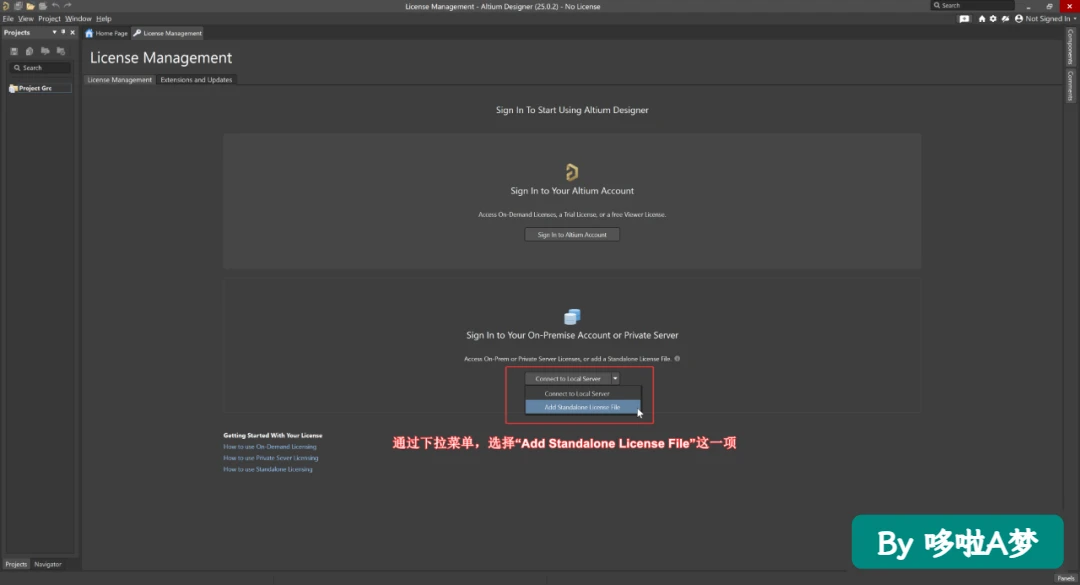The height and width of the screenshot is (585, 1080).
Task: Select the Project Group tree item
Action: 40,88
